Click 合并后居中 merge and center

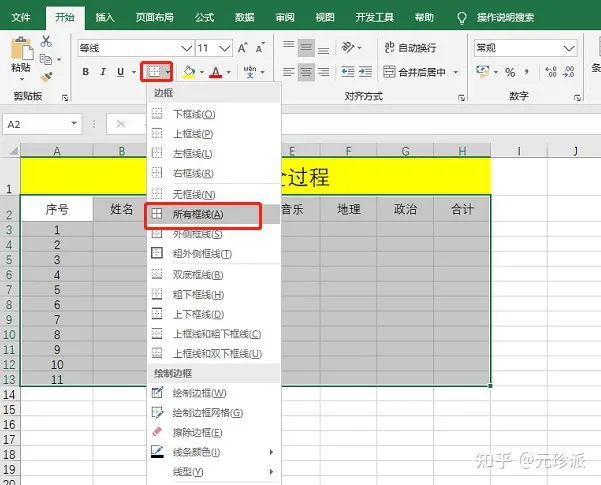point(414,72)
